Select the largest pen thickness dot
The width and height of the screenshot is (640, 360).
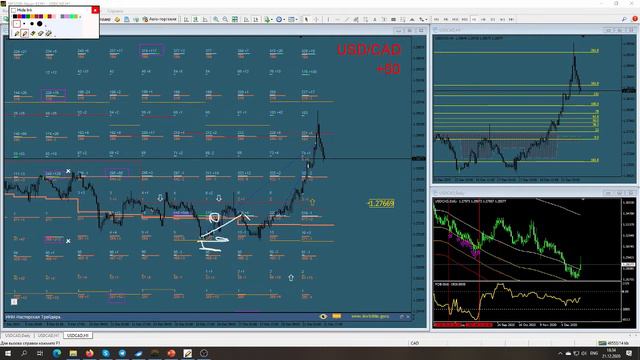pos(40,24)
